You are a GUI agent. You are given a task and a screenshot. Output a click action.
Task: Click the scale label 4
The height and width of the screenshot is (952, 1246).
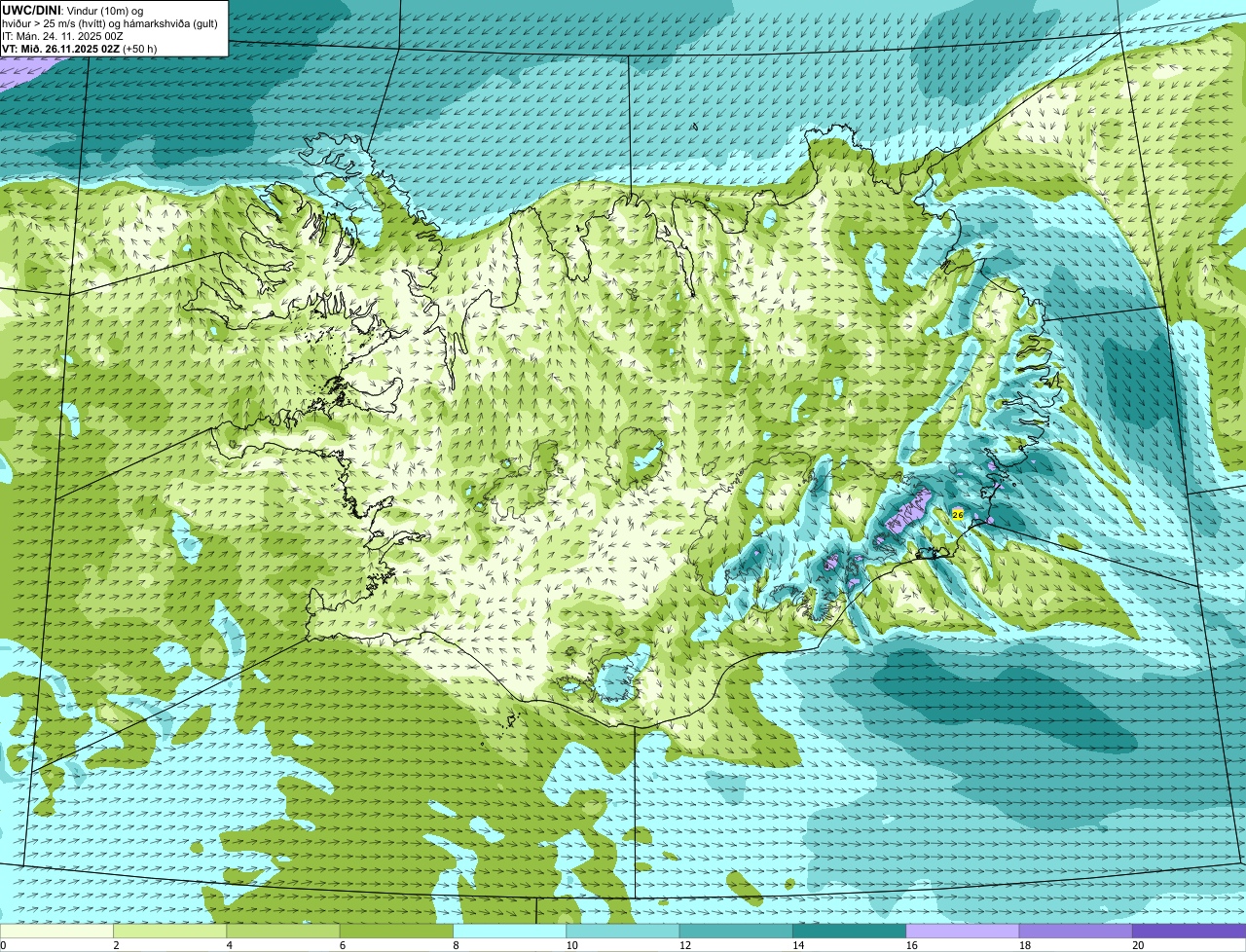[x=229, y=945]
